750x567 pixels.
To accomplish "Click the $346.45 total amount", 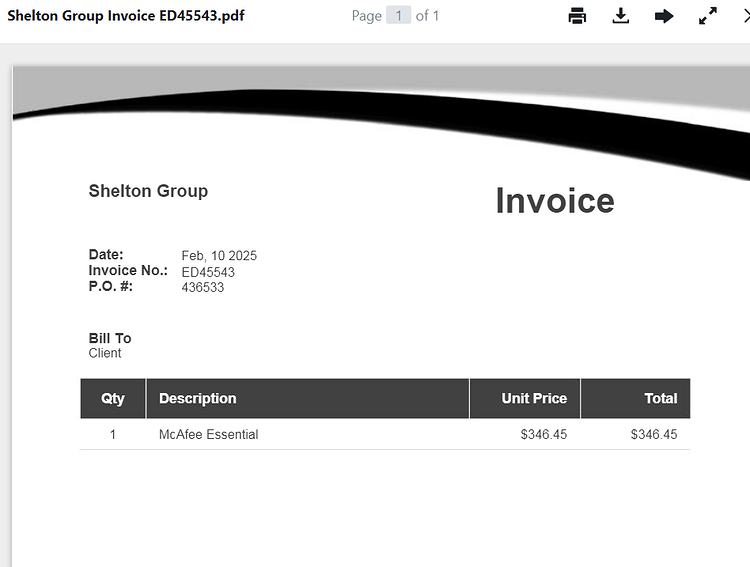I will (654, 434).
